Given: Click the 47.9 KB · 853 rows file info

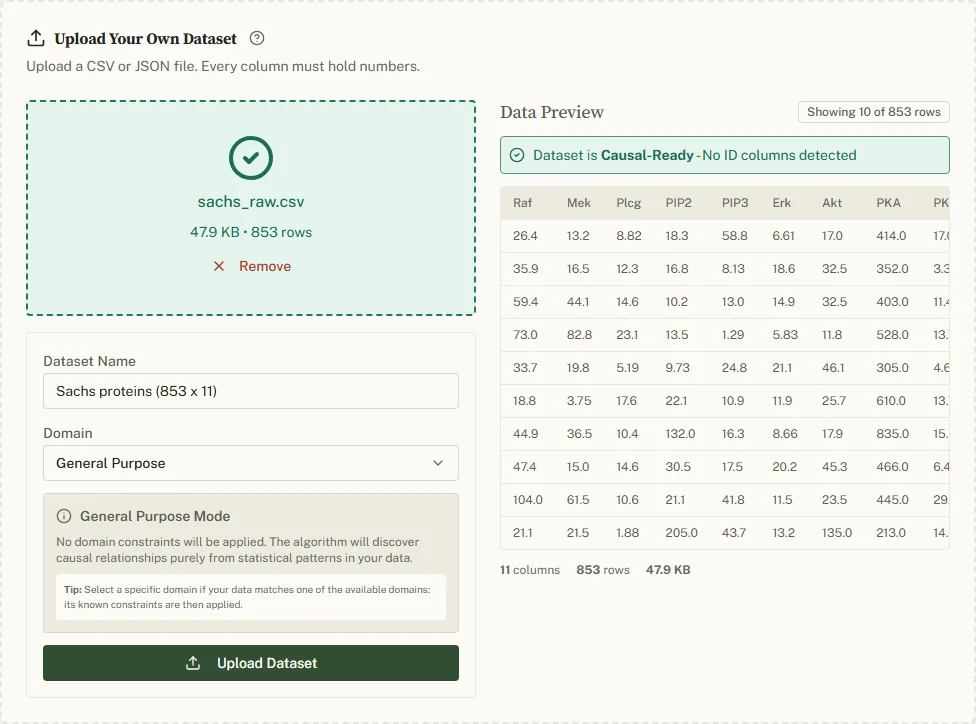Looking at the screenshot, I should (x=251, y=232).
